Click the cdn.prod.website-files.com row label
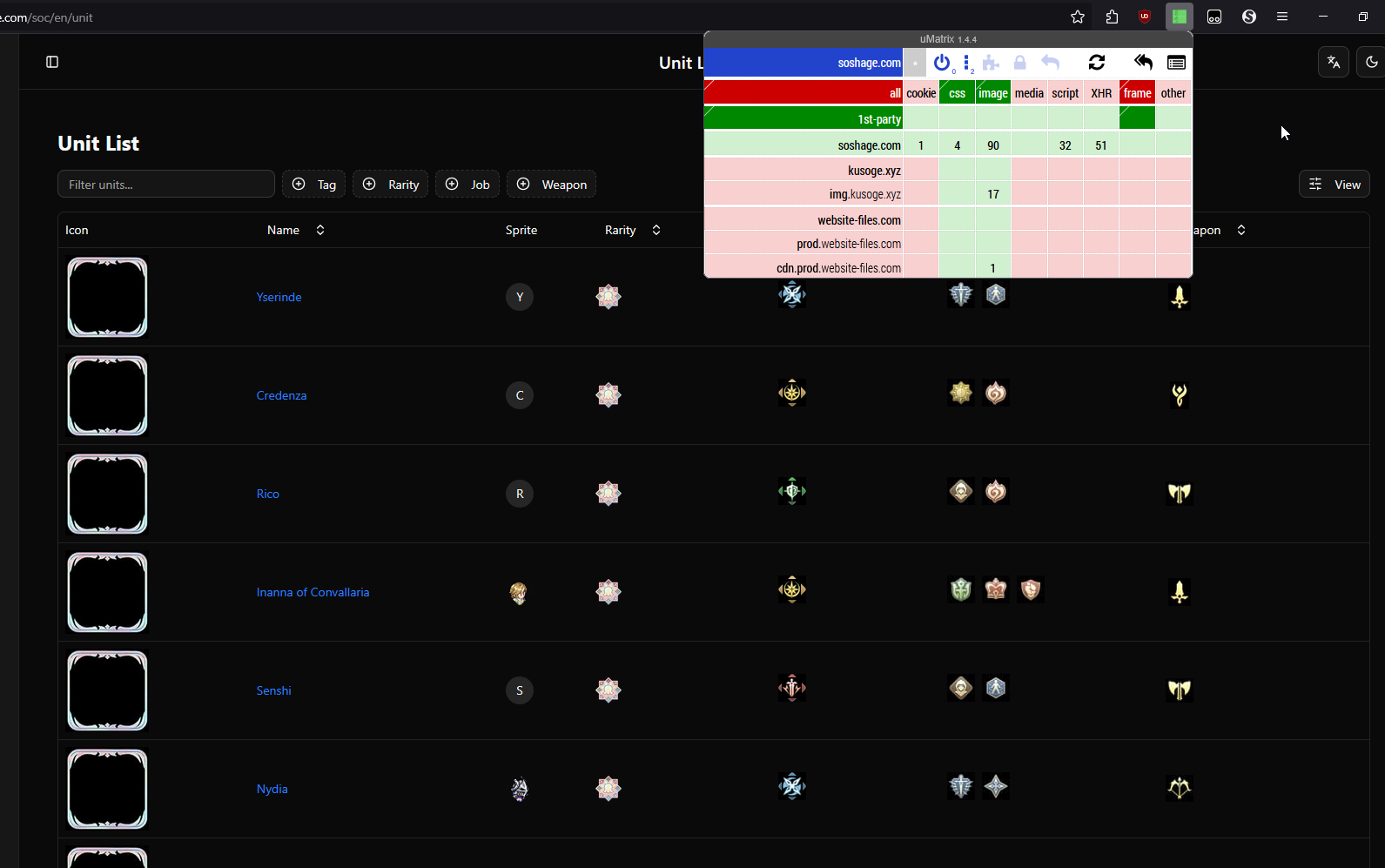This screenshot has width=1385, height=868. tap(803, 267)
